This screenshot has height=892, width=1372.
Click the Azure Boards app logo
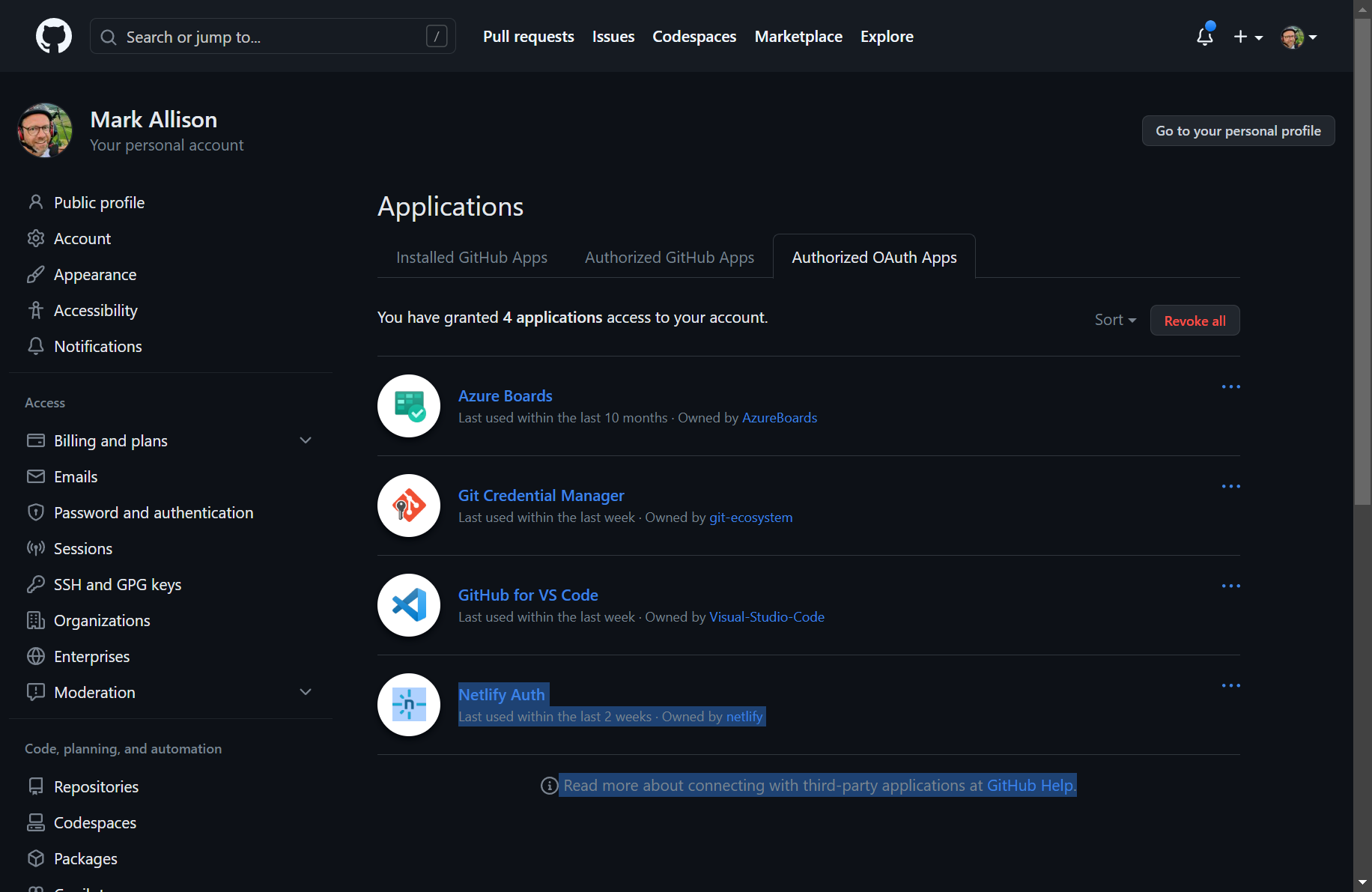click(x=409, y=406)
